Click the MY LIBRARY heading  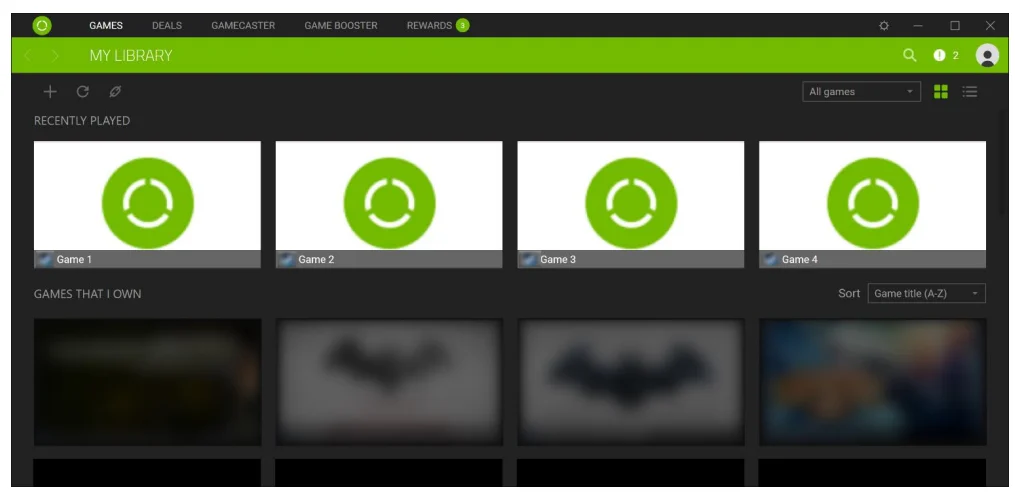131,56
